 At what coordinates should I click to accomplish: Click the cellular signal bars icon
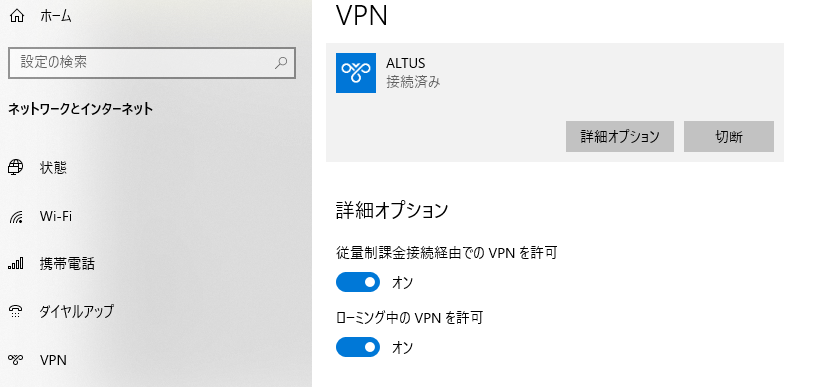16,264
